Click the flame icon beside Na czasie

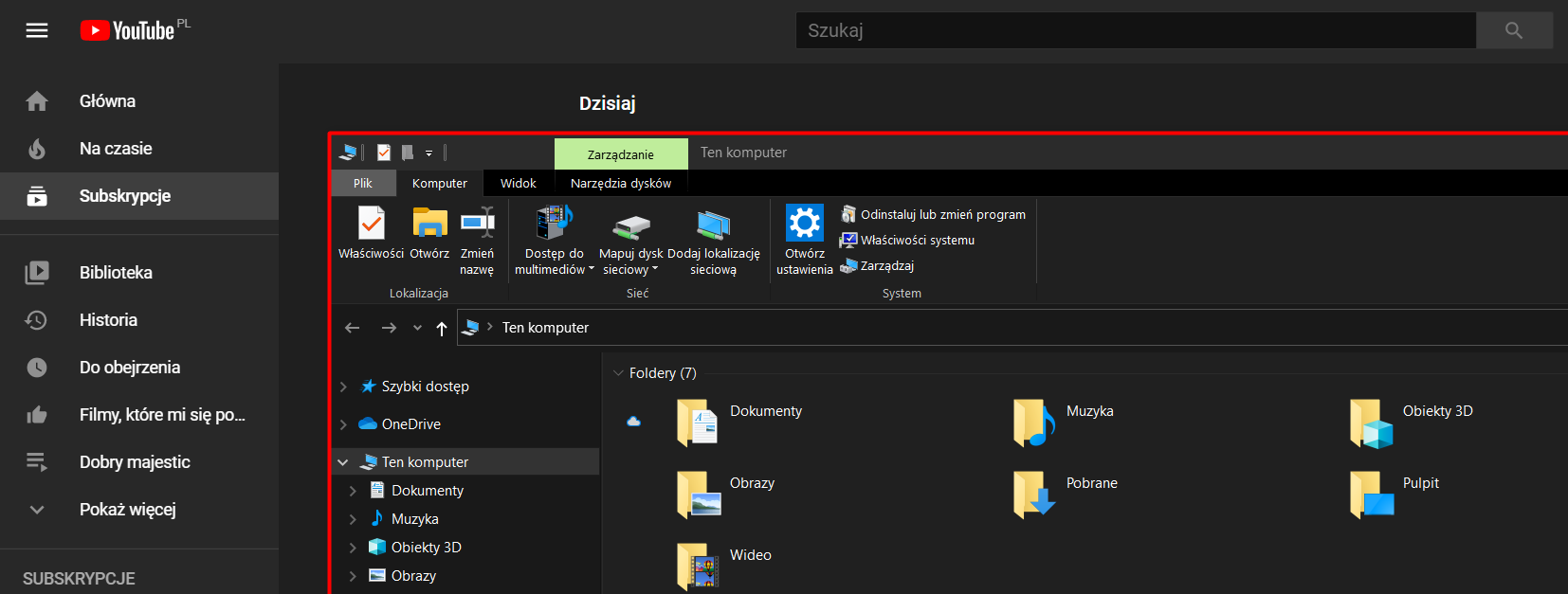pyautogui.click(x=37, y=149)
